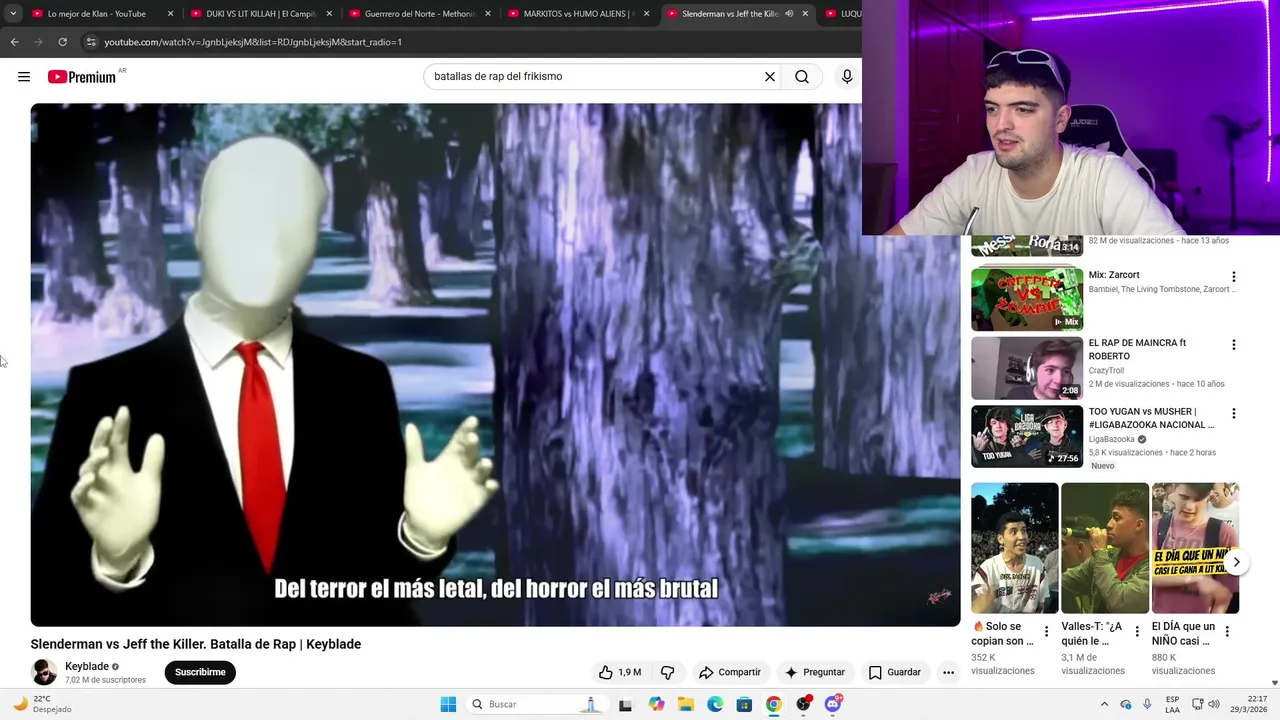
Task: Switch to 'MARKITOS vs HUMO ALIENS' tab
Action: [x=578, y=14]
